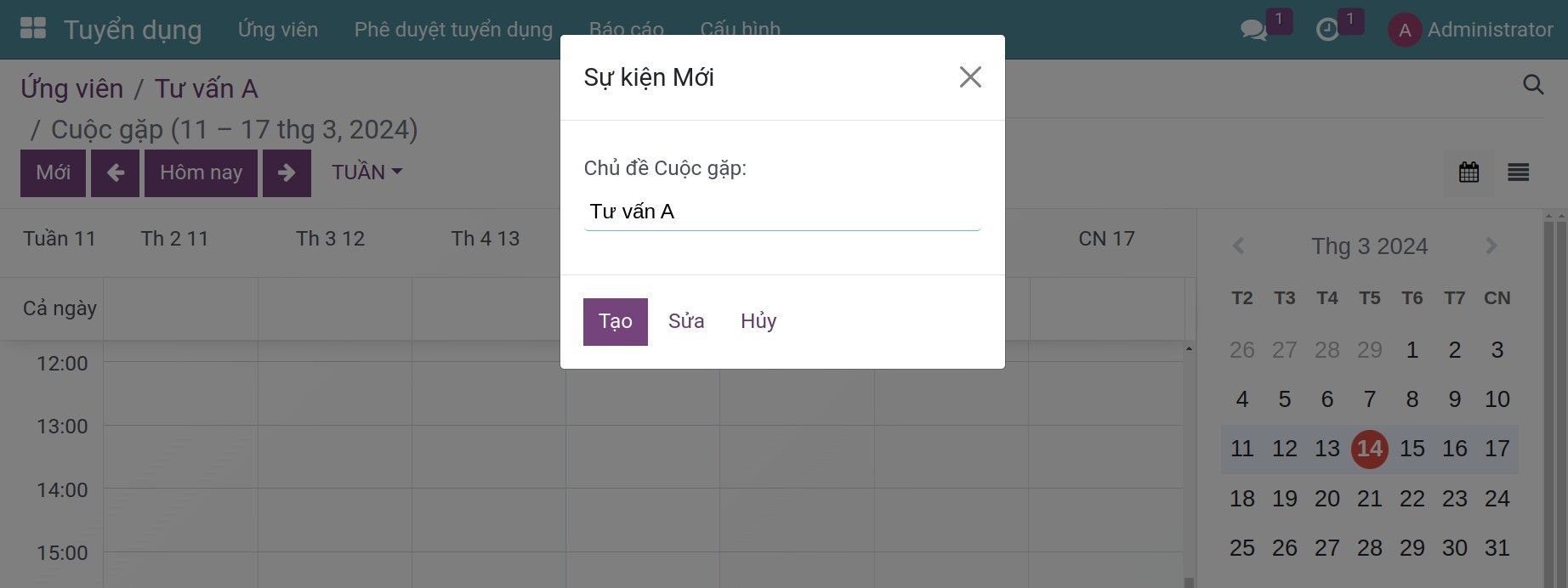Open the Cấu hình menu
Image resolution: width=1568 pixels, height=588 pixels.
[x=739, y=28]
